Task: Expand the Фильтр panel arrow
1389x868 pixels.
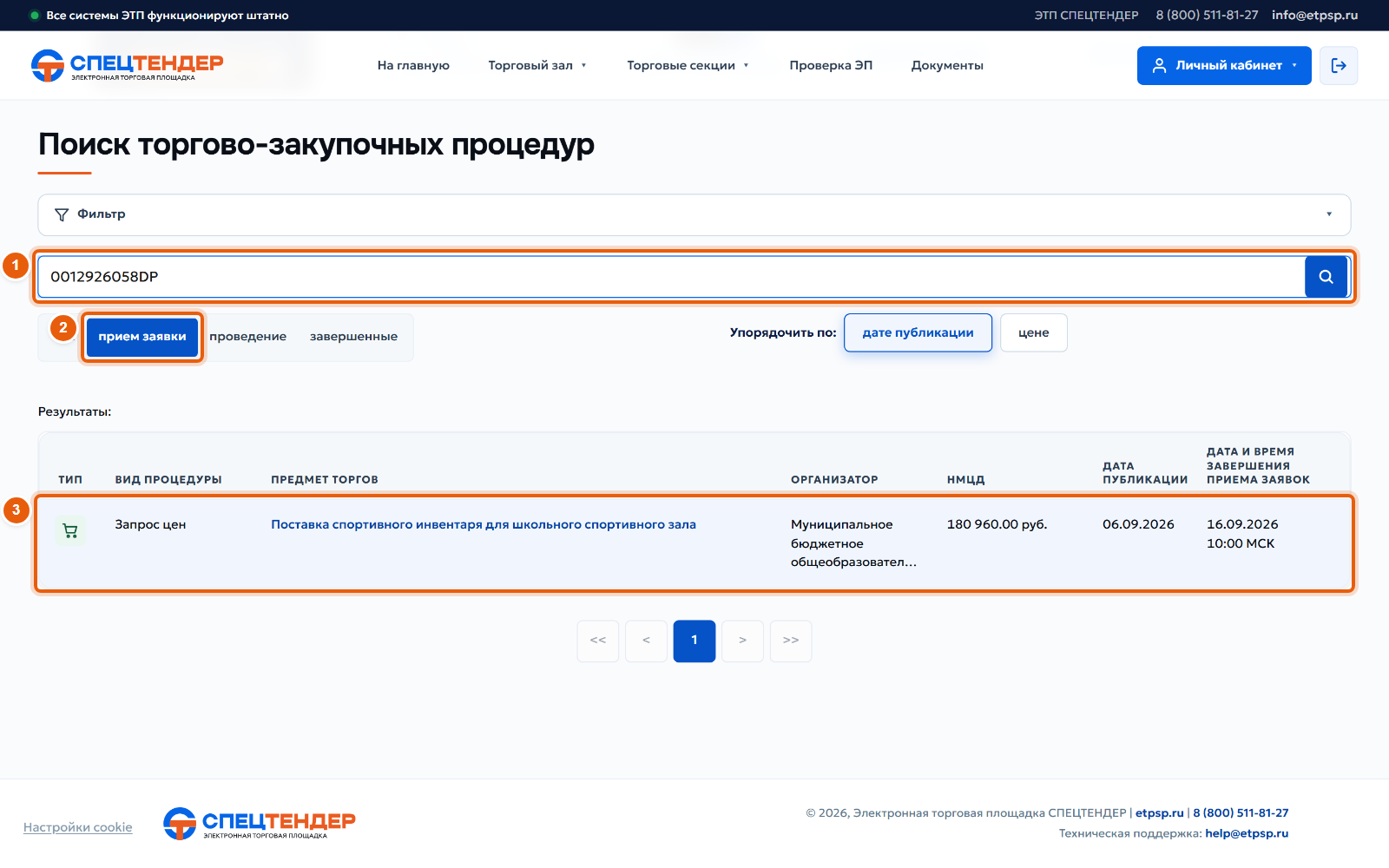Action: [1328, 214]
